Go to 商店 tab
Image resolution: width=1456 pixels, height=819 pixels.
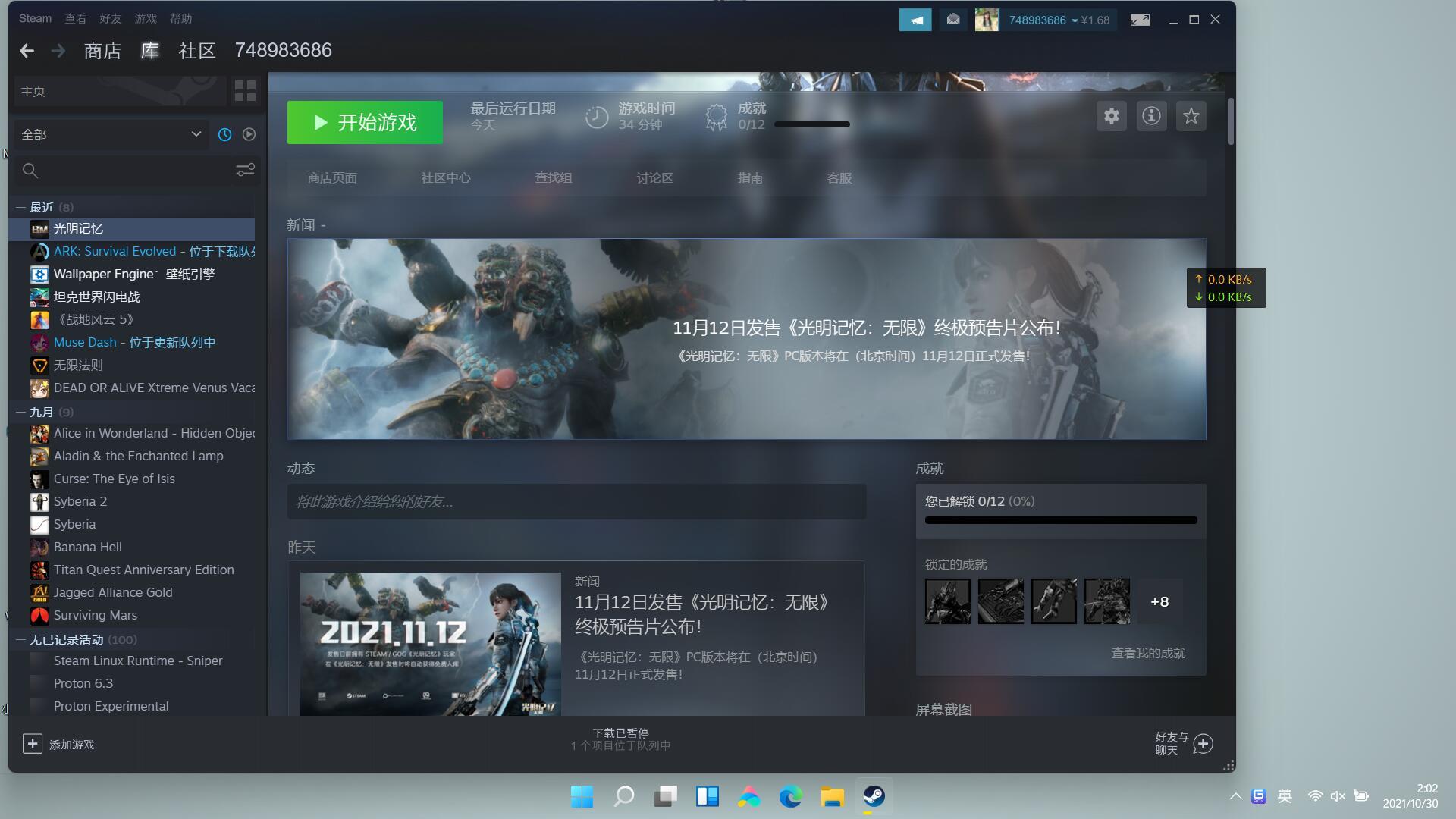pos(102,51)
